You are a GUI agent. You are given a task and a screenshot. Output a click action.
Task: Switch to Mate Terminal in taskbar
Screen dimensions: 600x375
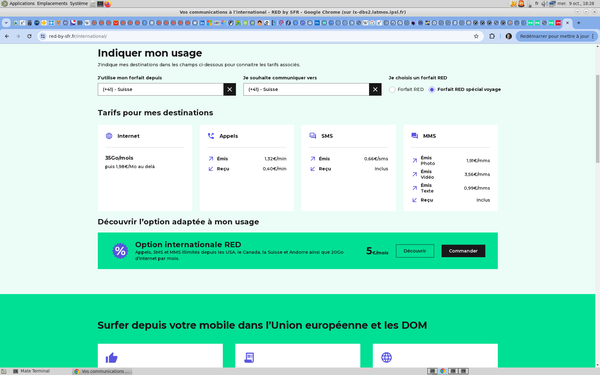[31, 371]
